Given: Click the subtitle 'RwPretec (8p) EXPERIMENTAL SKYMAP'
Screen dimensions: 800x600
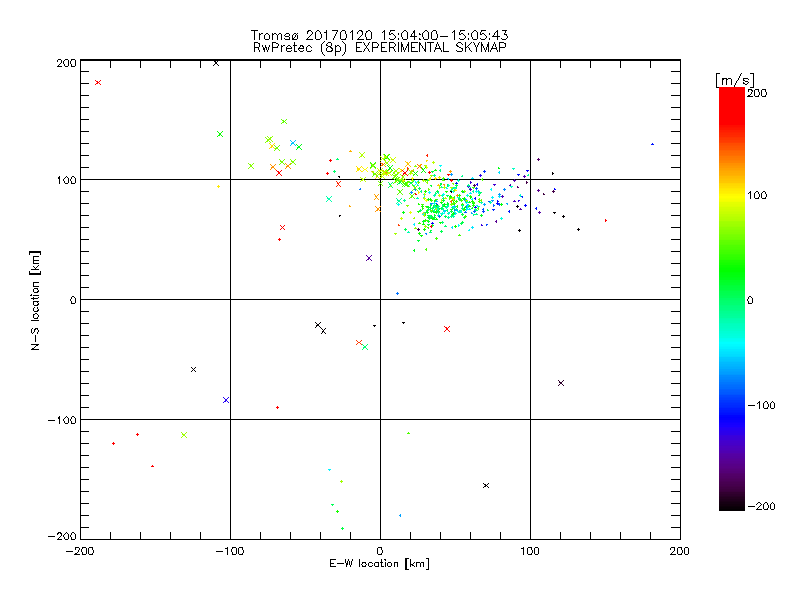Looking at the screenshot, I should point(379,48).
